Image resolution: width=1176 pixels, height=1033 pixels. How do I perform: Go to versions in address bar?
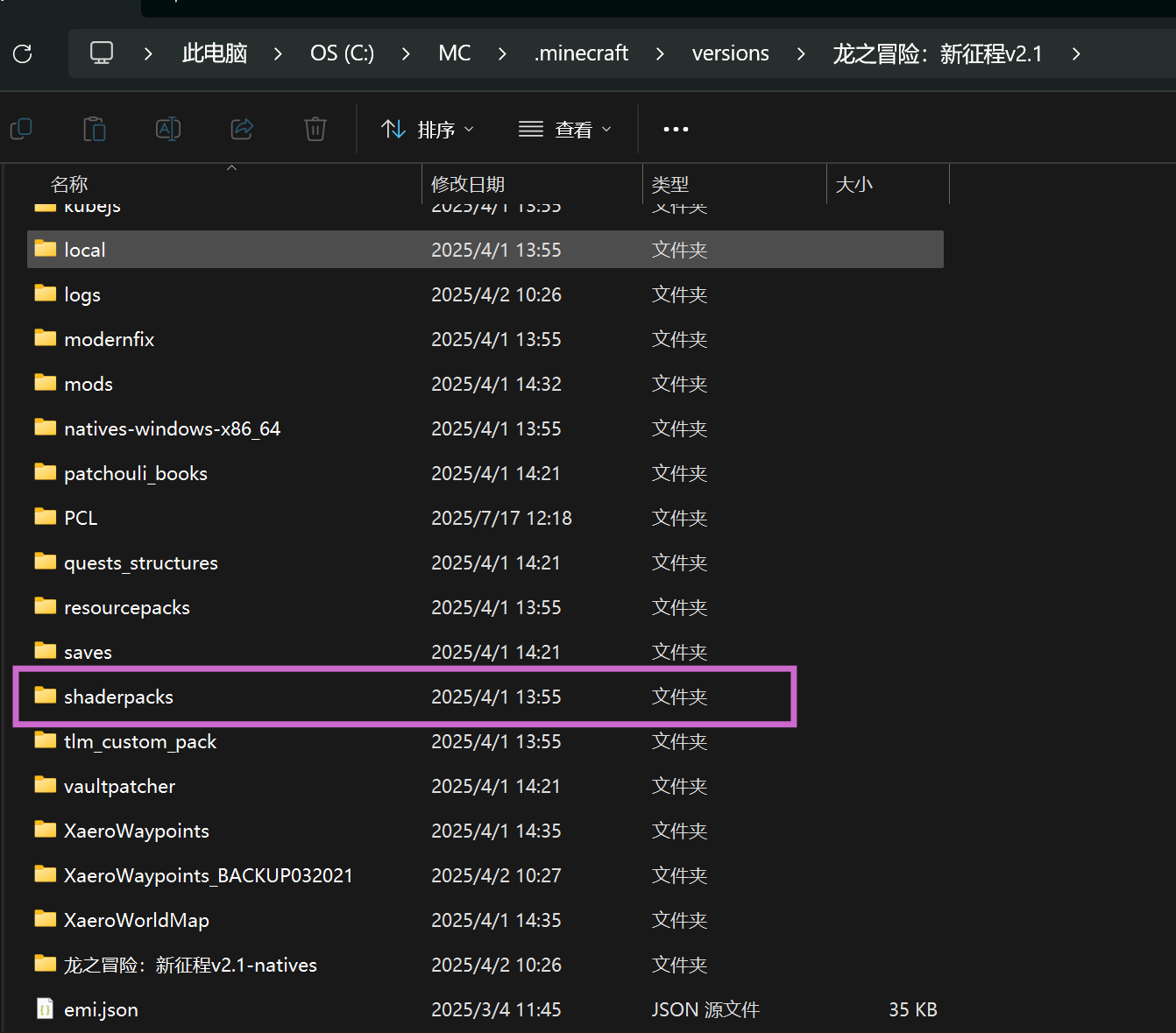(x=731, y=53)
